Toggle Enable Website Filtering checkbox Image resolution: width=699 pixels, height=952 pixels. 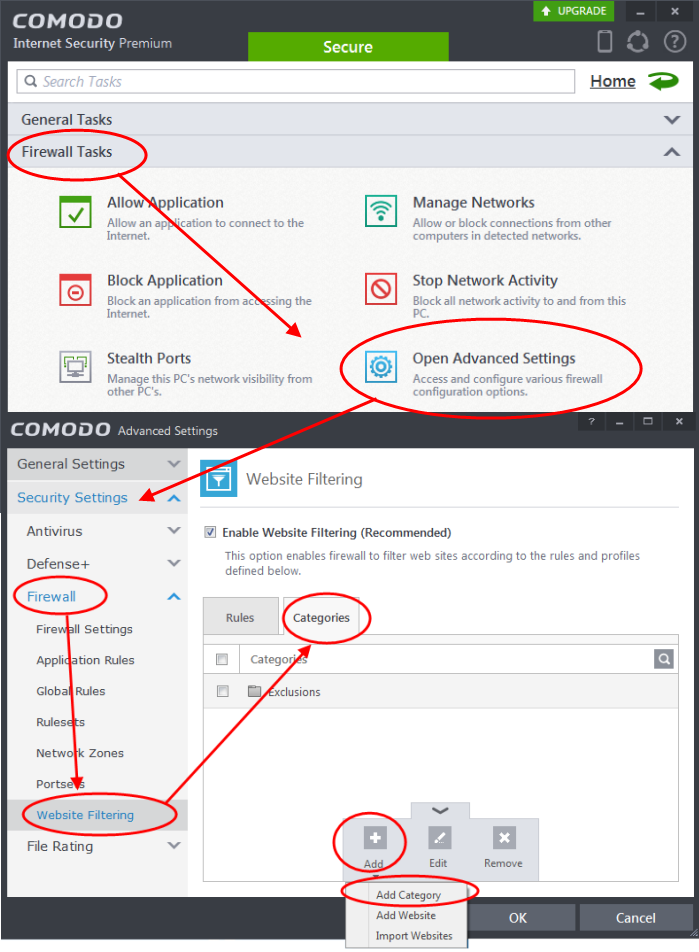(210, 533)
